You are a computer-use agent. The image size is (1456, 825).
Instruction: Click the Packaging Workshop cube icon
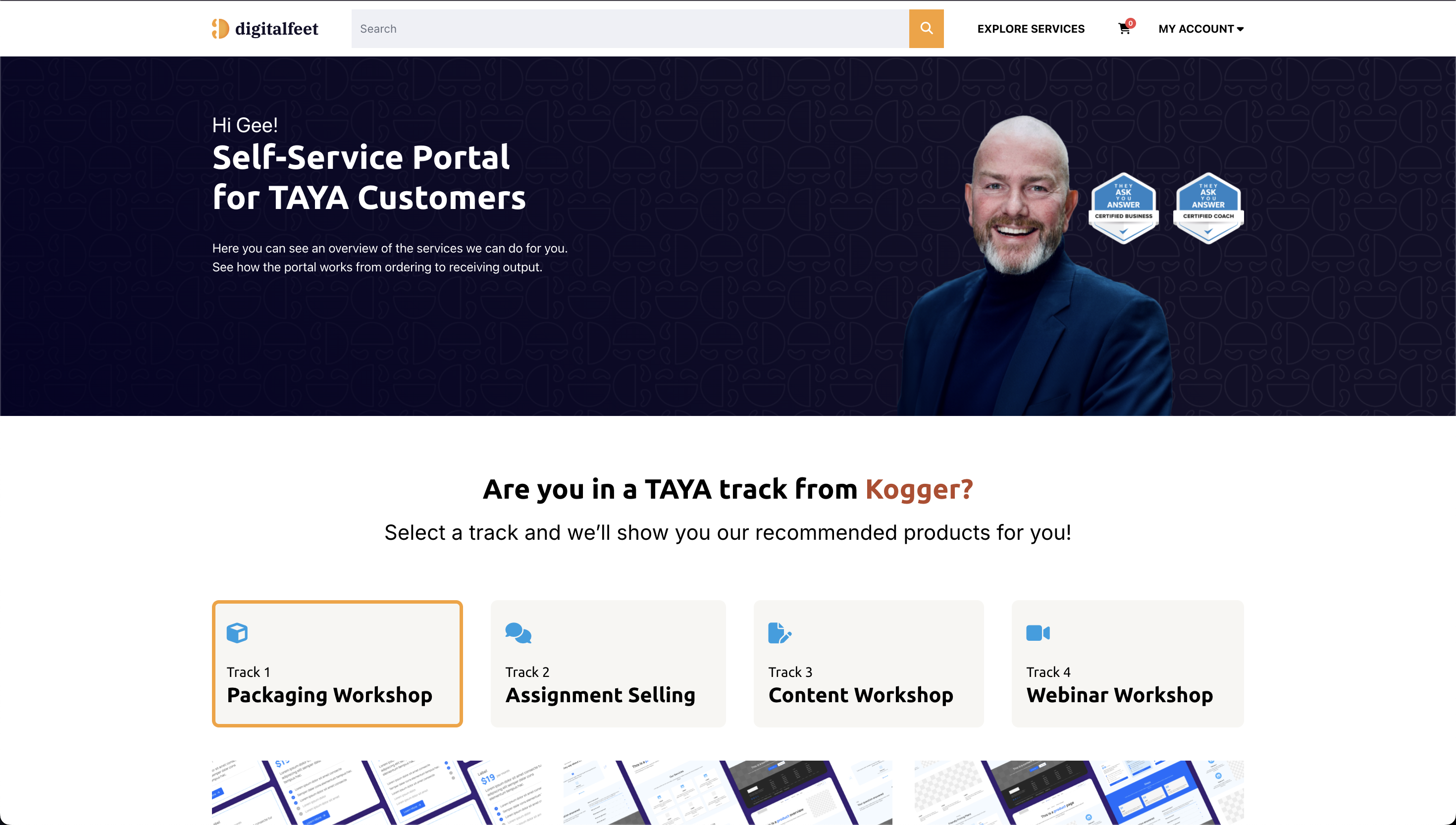[237, 632]
